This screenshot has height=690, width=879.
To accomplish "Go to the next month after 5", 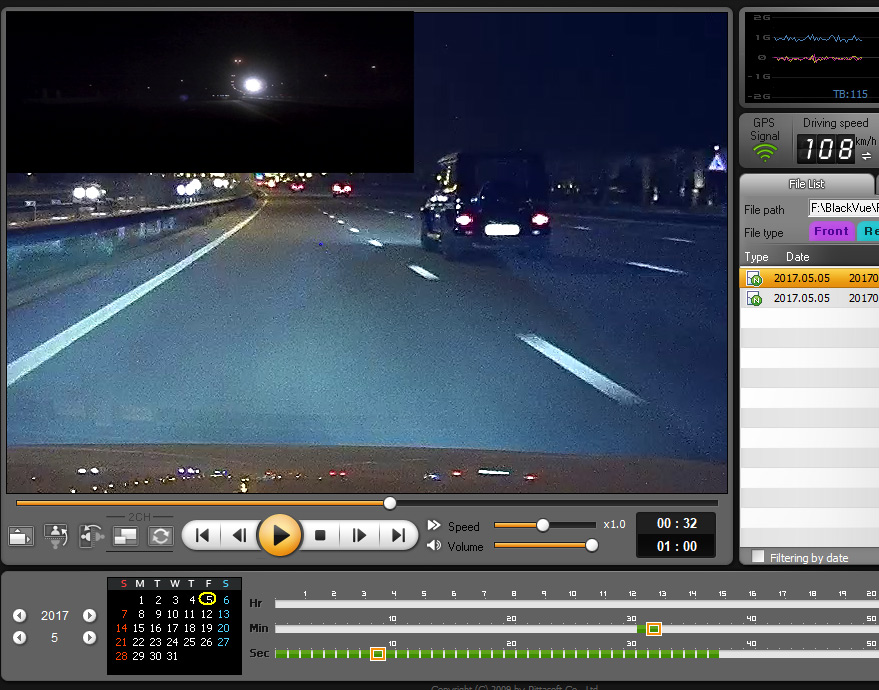I will click(89, 637).
